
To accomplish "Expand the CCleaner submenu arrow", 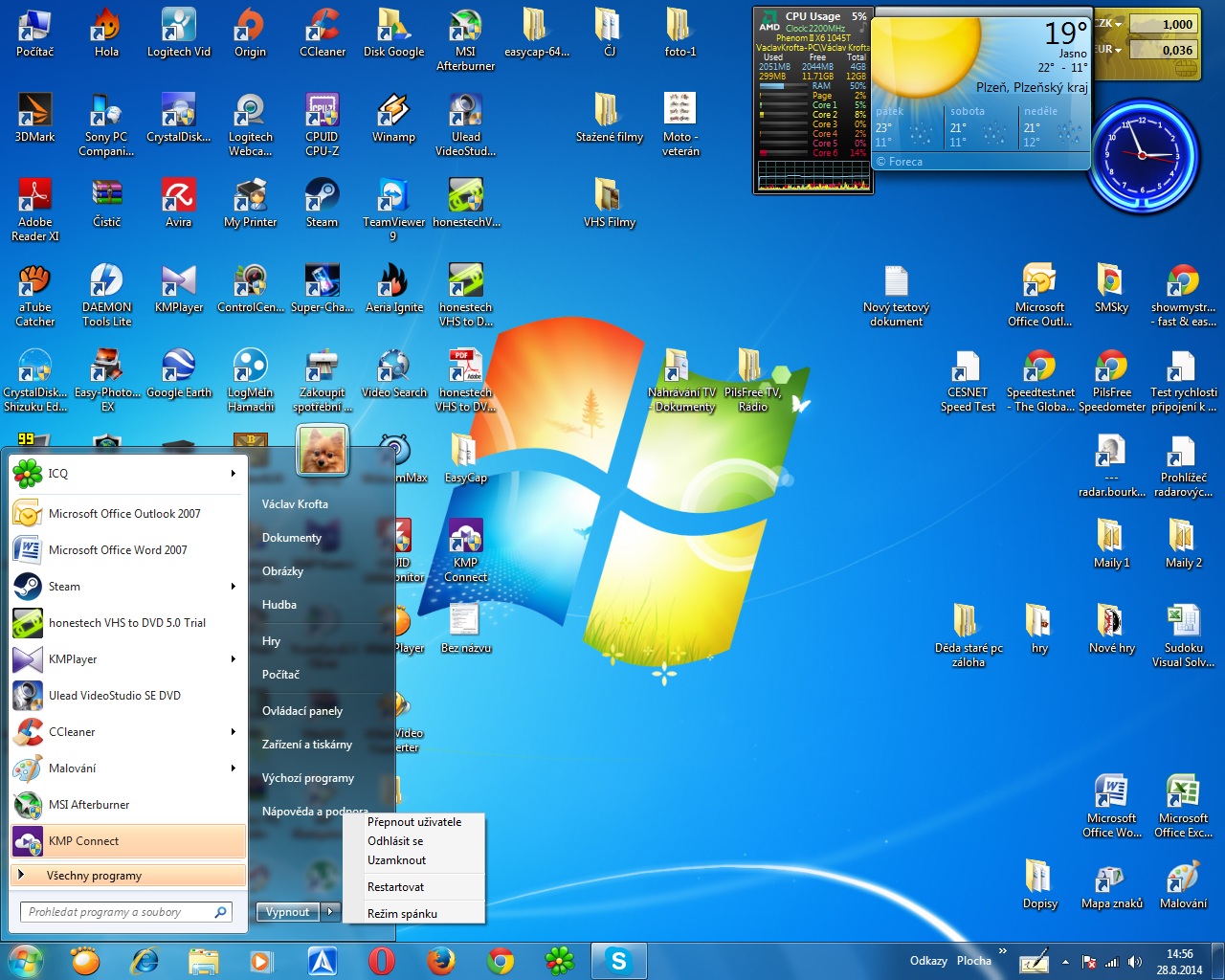I will [x=233, y=731].
